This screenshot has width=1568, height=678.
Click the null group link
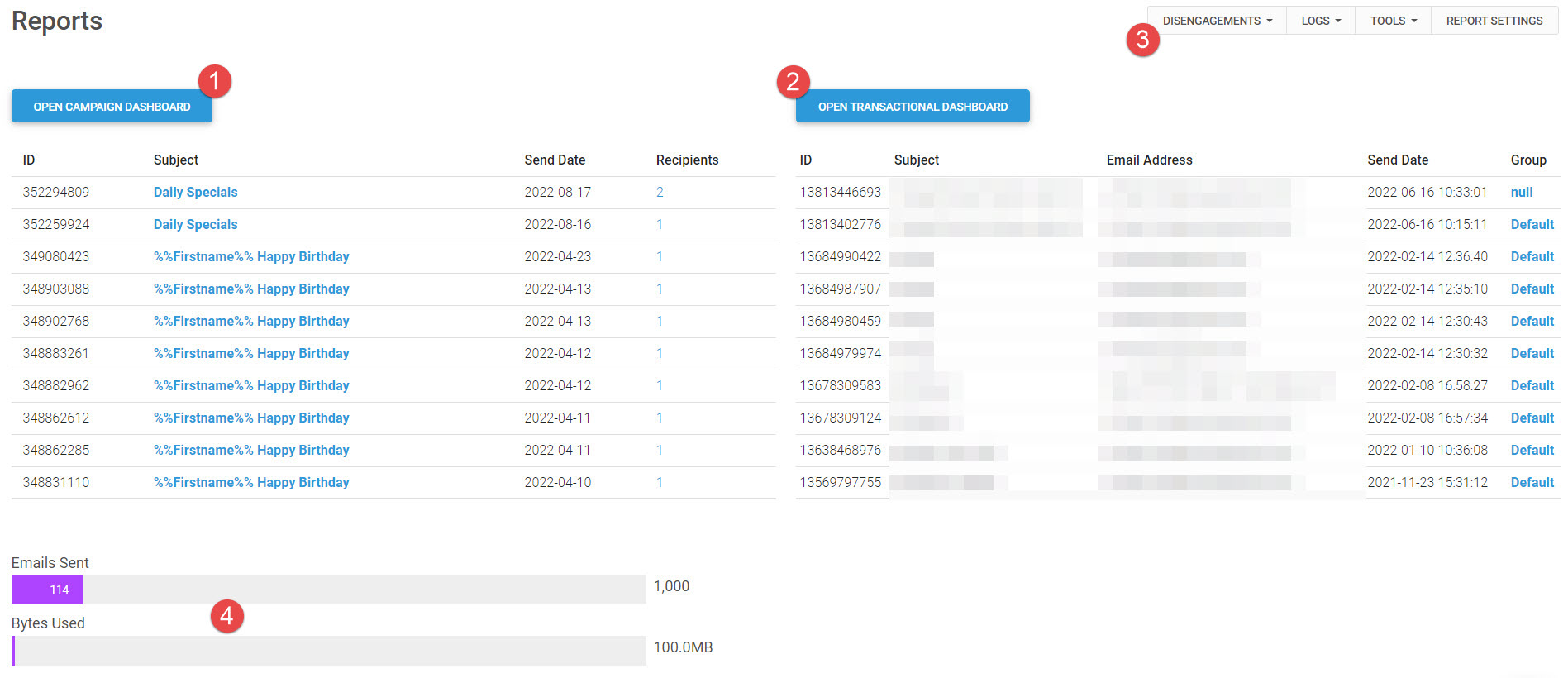(x=1521, y=192)
